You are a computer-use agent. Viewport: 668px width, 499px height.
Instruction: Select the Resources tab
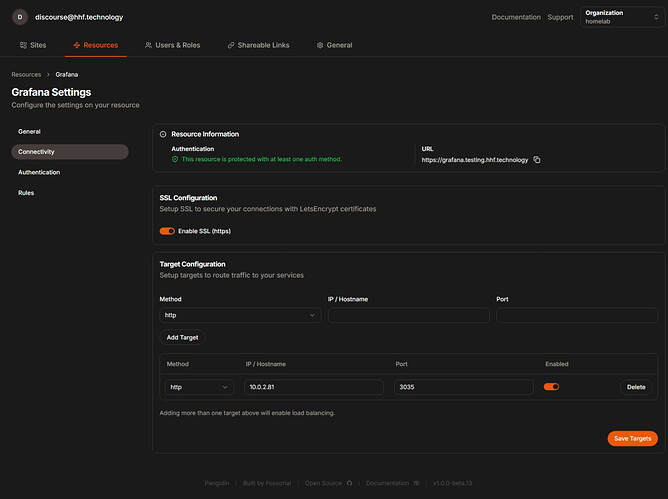(x=95, y=45)
